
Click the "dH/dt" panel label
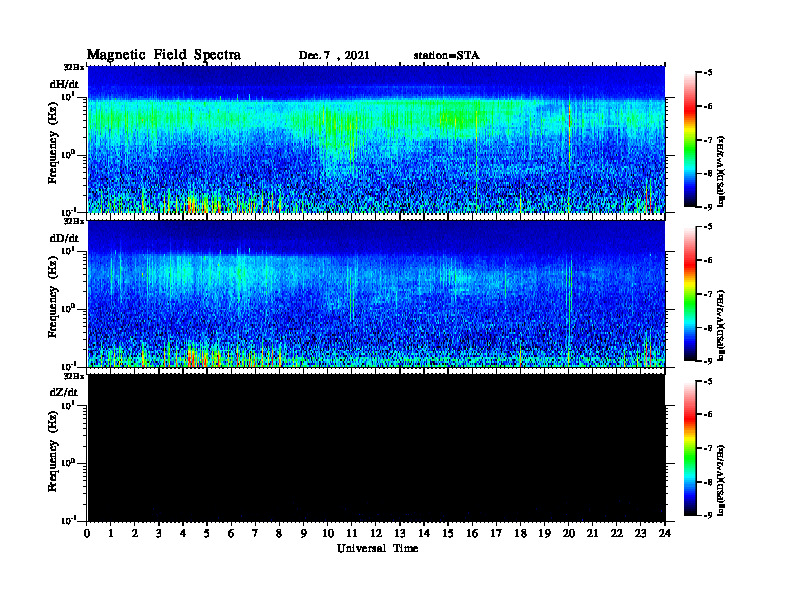[64, 84]
